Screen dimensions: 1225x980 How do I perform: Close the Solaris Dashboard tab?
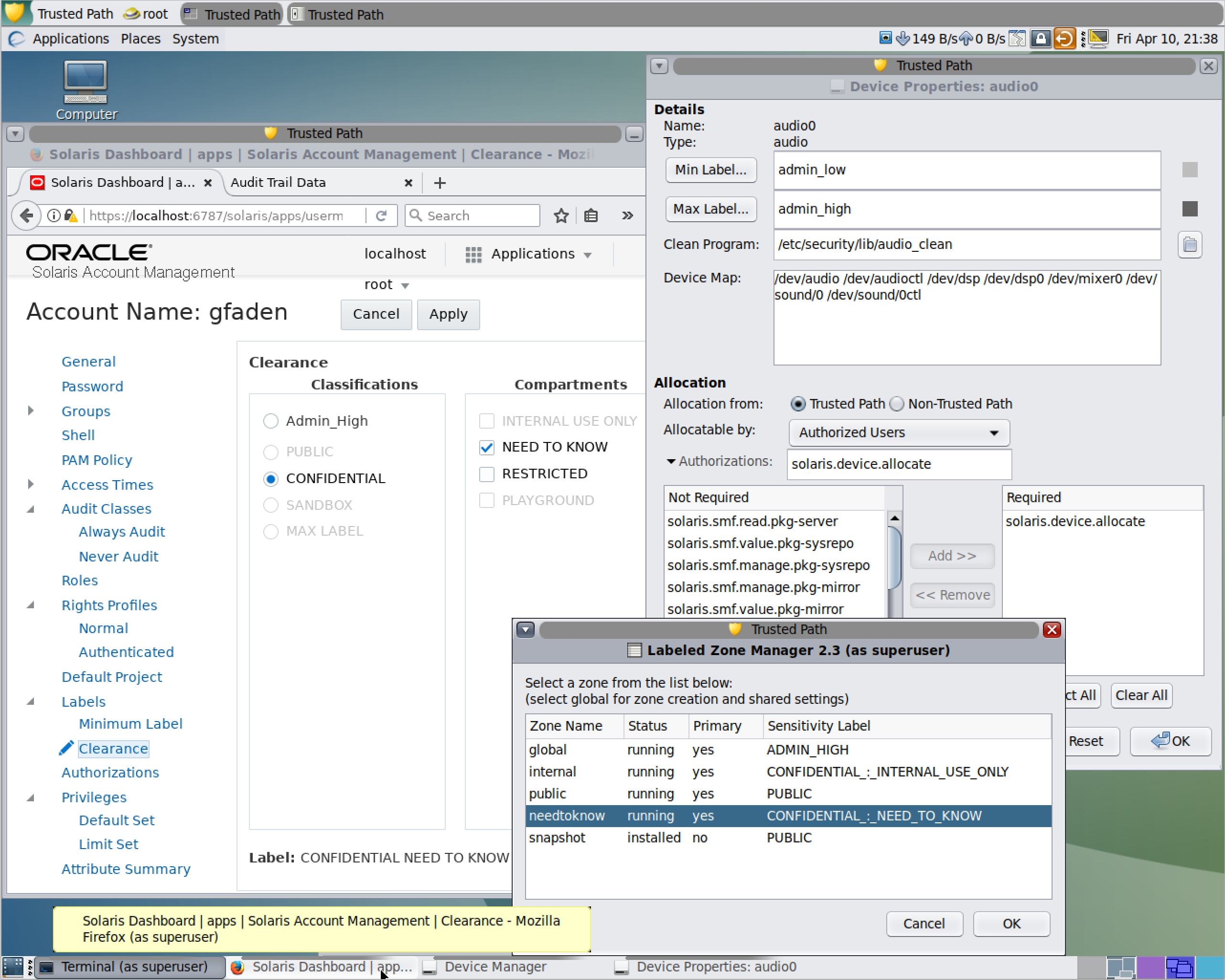(x=208, y=183)
